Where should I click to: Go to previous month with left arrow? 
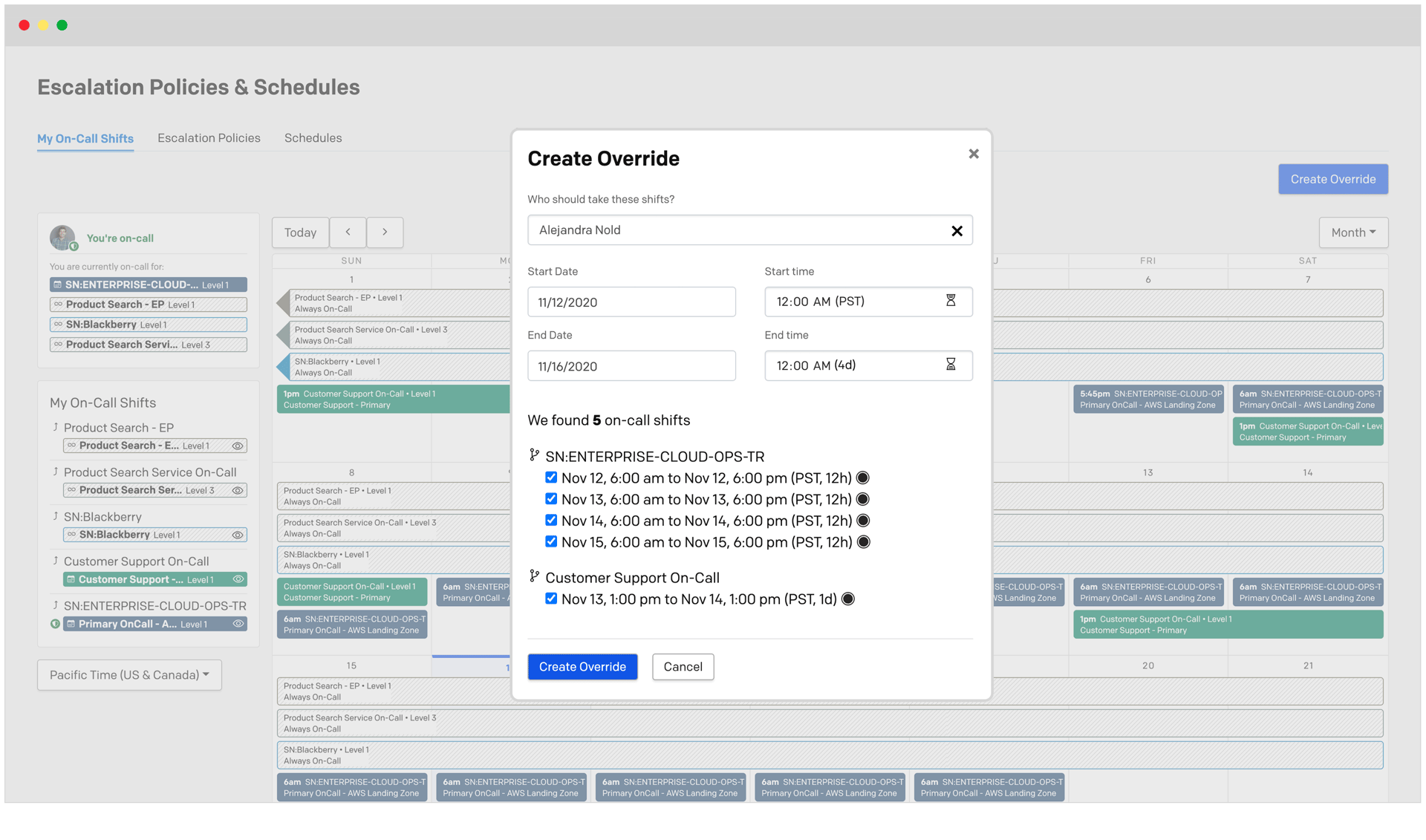click(x=348, y=232)
